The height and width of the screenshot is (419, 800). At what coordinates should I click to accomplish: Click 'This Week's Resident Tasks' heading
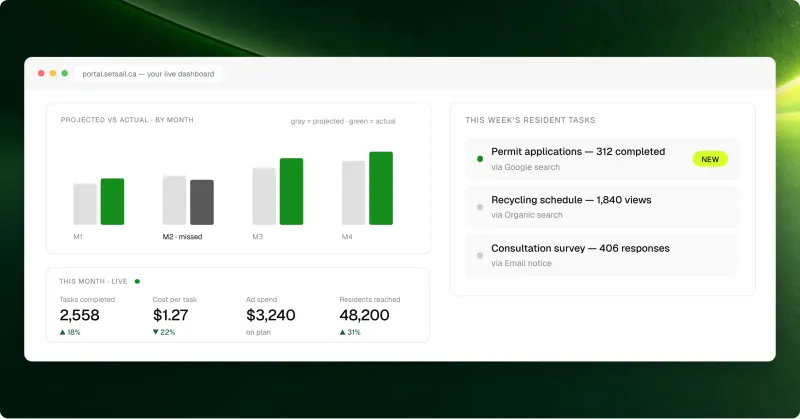(x=530, y=120)
